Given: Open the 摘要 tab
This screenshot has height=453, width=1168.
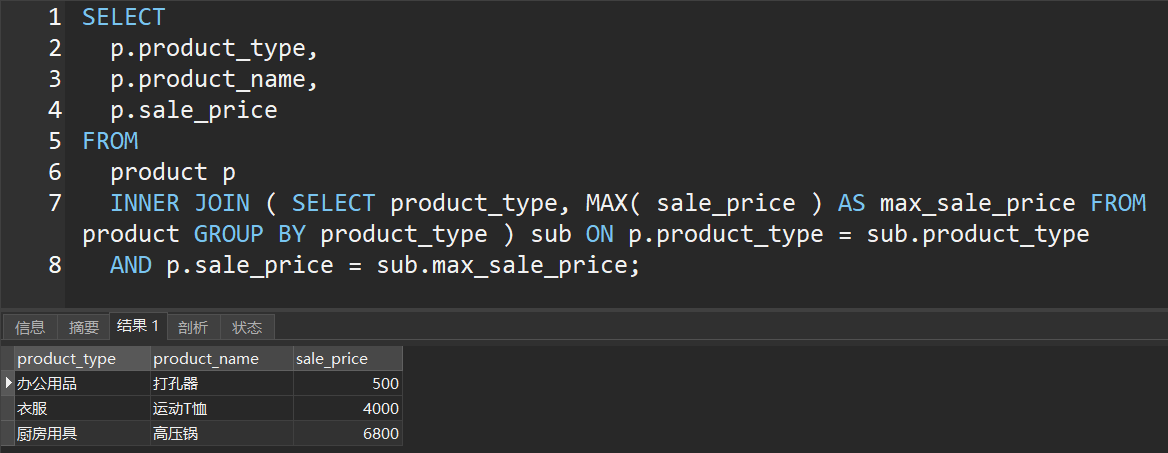Looking at the screenshot, I should 84,327.
